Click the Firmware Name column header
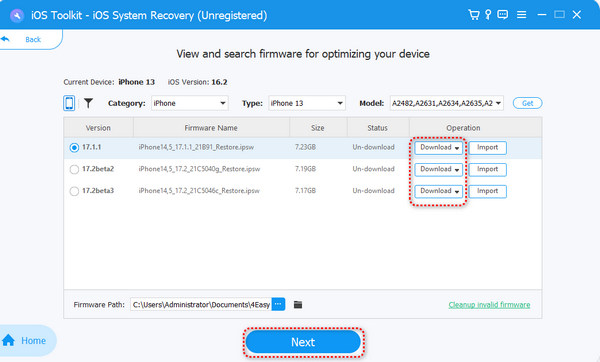The width and height of the screenshot is (600, 362). pos(211,128)
